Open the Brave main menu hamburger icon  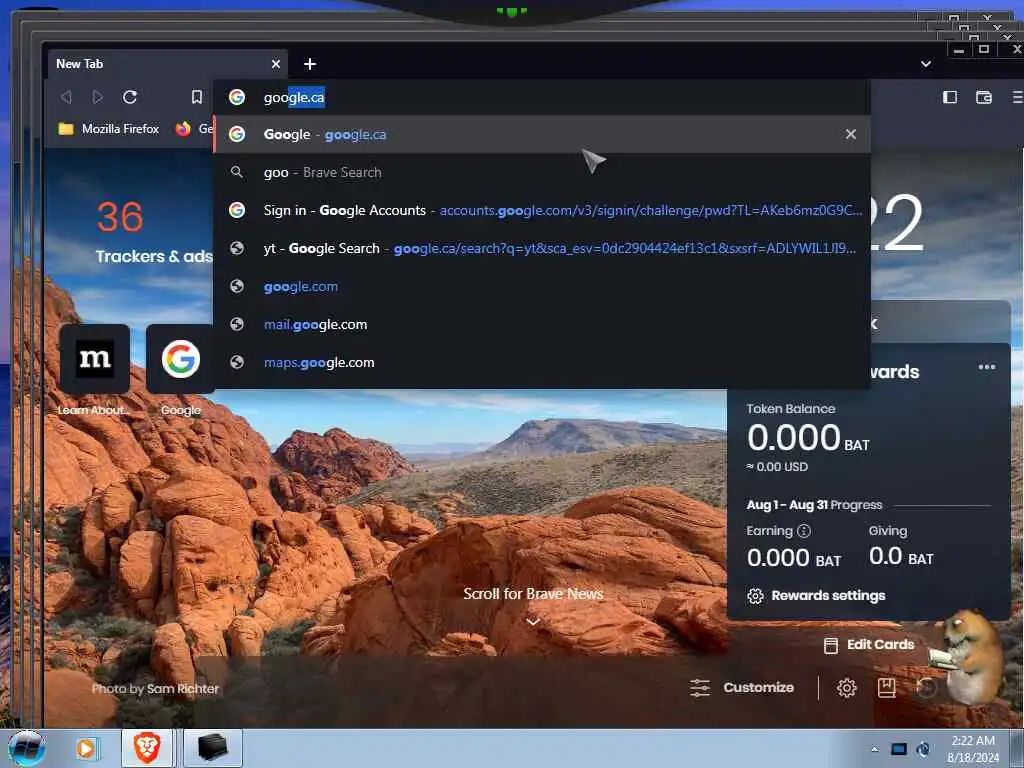click(1017, 97)
